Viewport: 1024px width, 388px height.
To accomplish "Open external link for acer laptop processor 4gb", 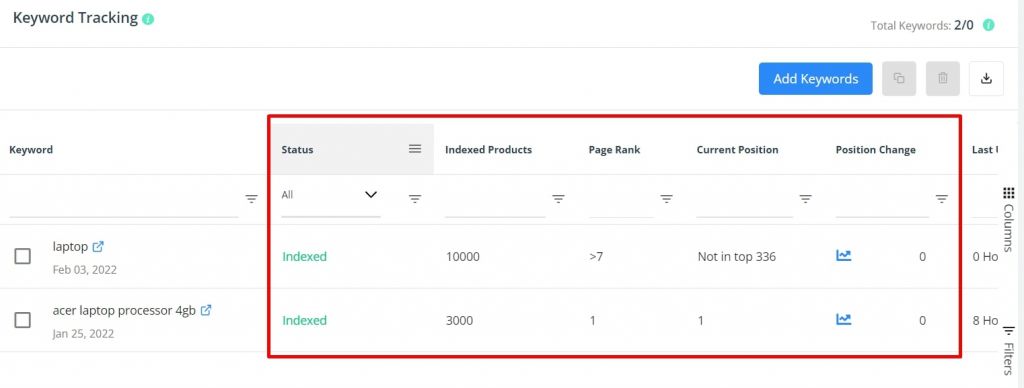I will 206,310.
